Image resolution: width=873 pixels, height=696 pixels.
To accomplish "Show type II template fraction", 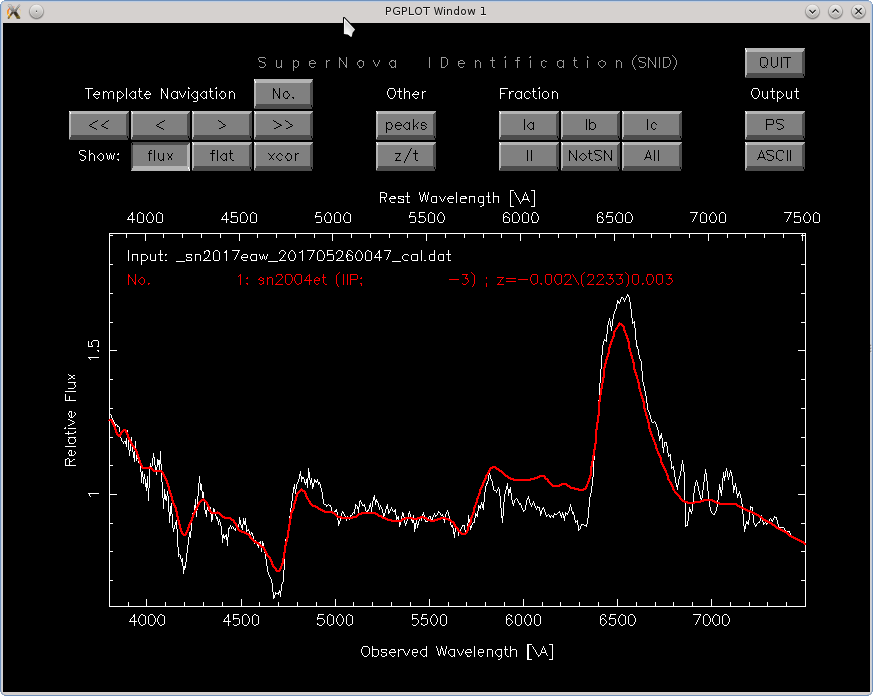I will (529, 156).
